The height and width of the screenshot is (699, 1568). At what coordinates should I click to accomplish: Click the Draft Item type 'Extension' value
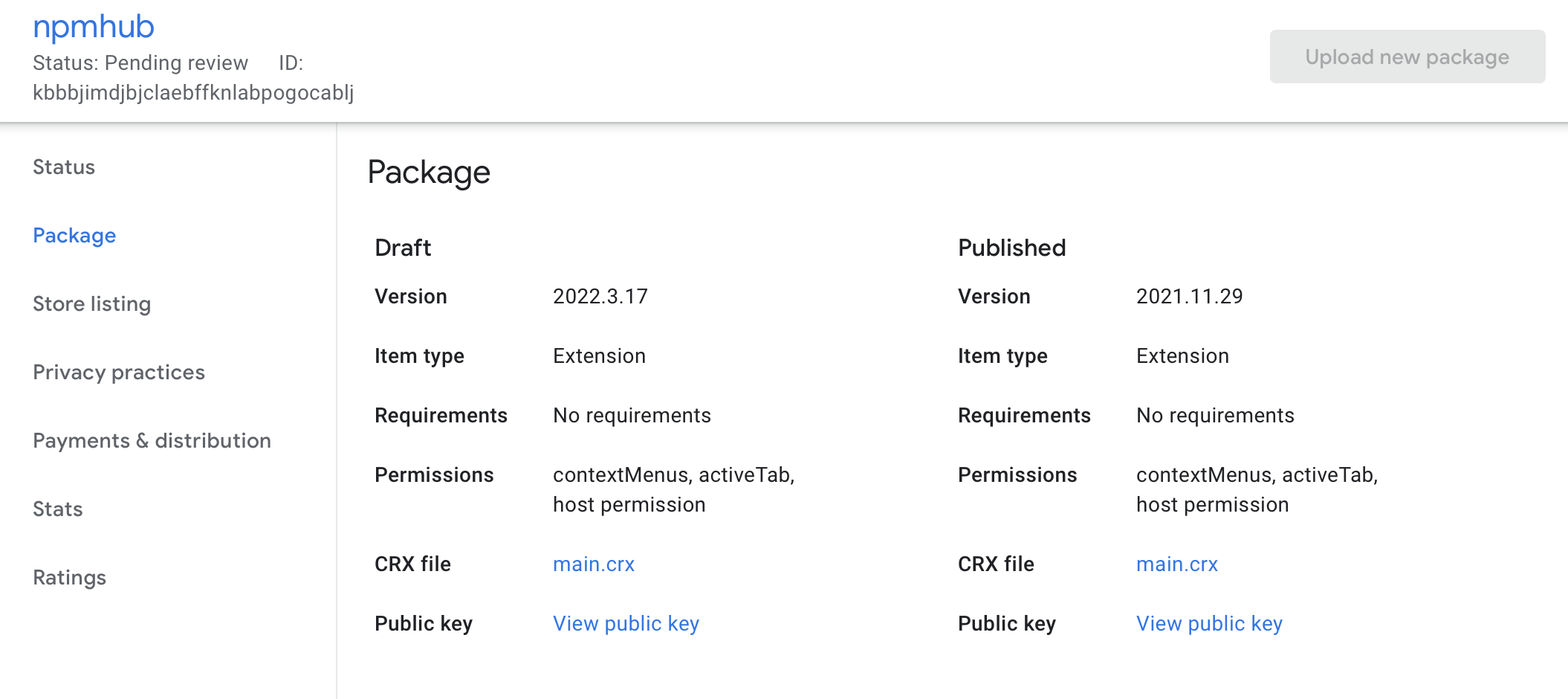600,356
